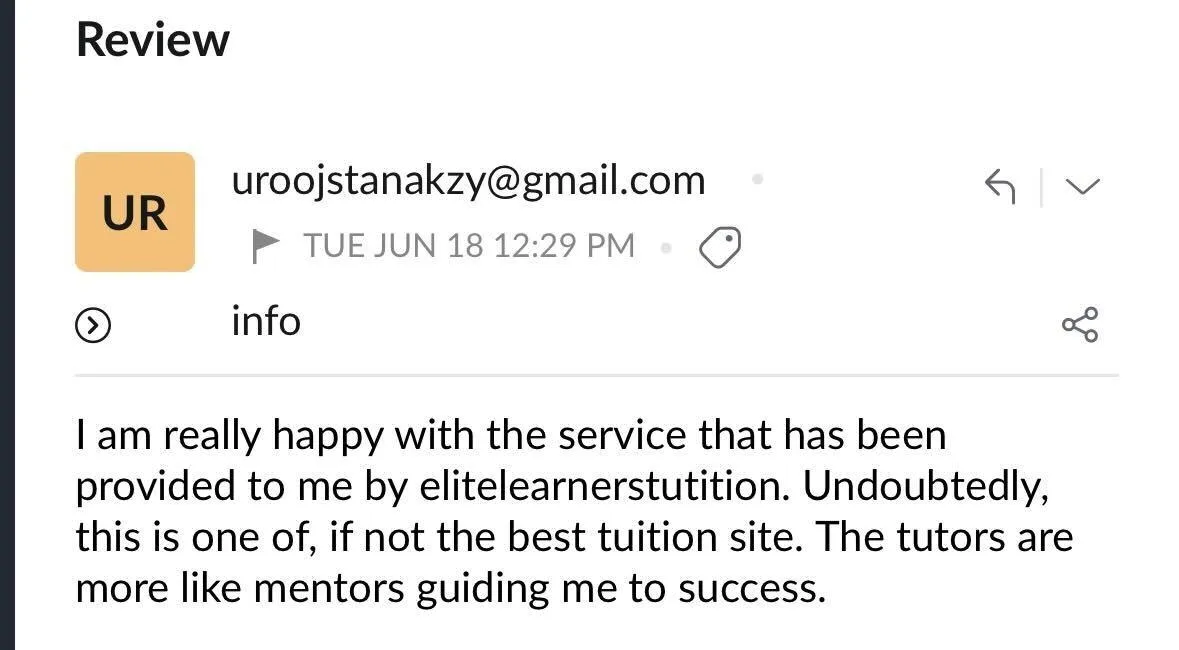This screenshot has height=650, width=1179.
Task: Select sender email uroojstanakzy@gmail.com
Action: click(x=468, y=181)
